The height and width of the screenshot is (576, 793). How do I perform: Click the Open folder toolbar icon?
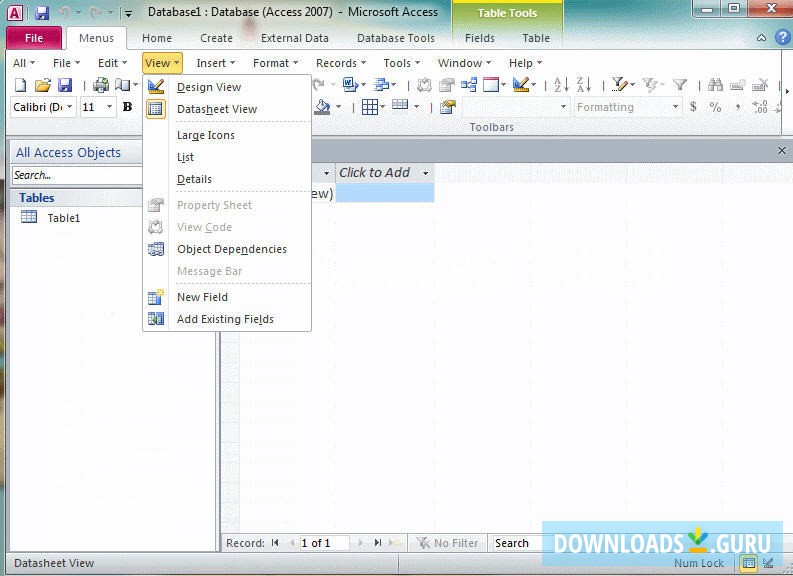coord(42,86)
